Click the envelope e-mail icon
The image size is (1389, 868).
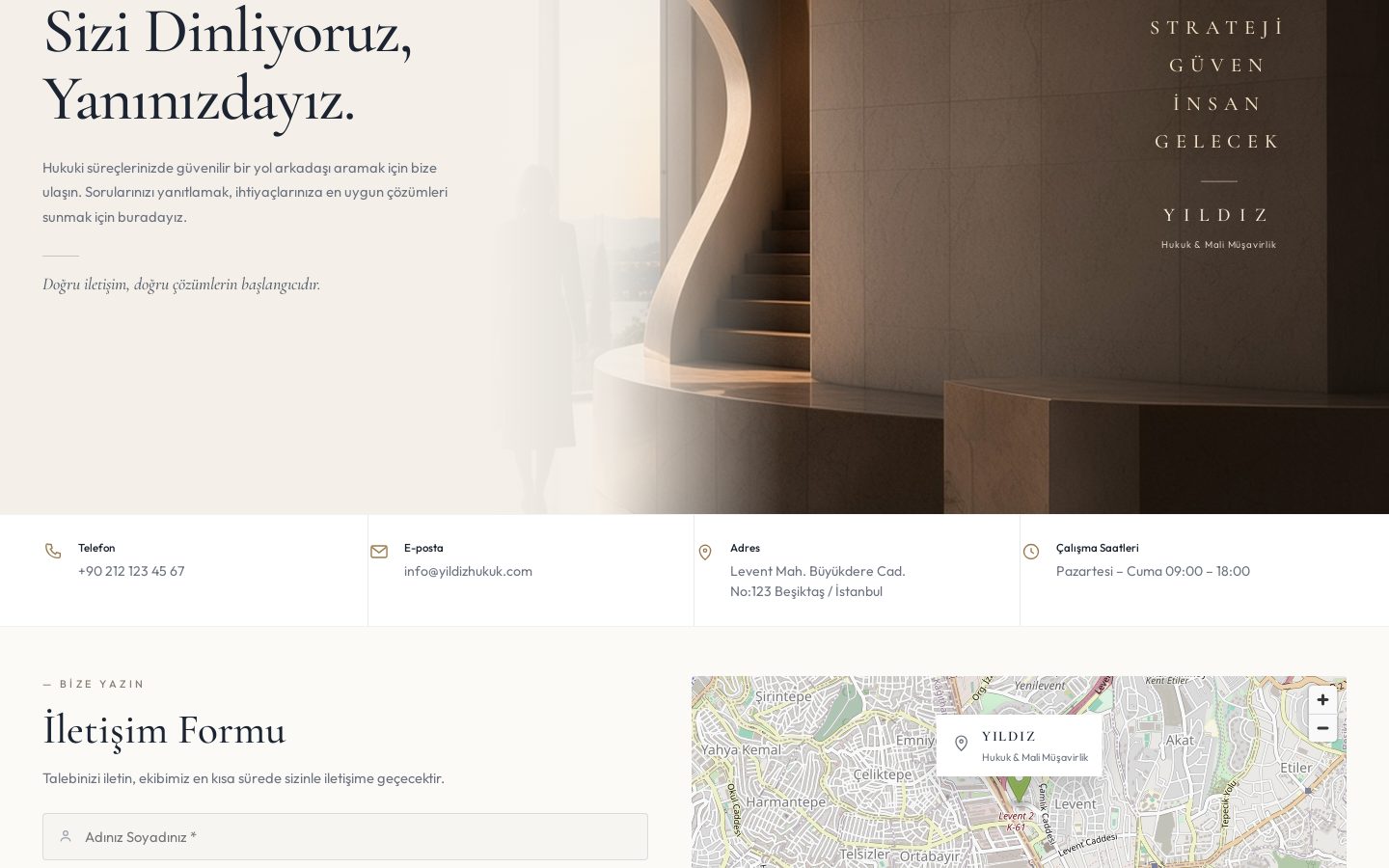coord(379,552)
